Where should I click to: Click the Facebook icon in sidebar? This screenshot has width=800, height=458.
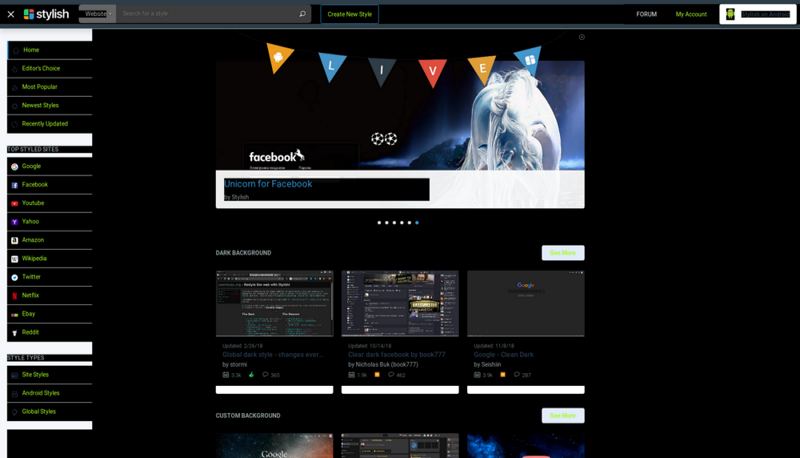click(15, 185)
